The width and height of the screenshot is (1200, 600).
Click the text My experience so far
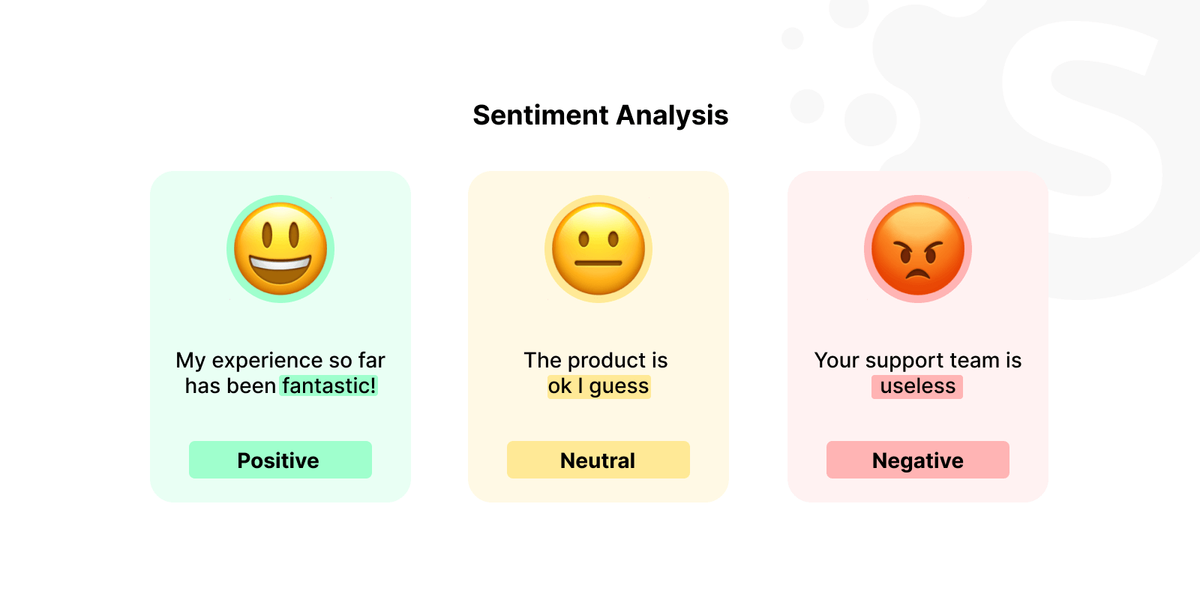[x=280, y=360]
